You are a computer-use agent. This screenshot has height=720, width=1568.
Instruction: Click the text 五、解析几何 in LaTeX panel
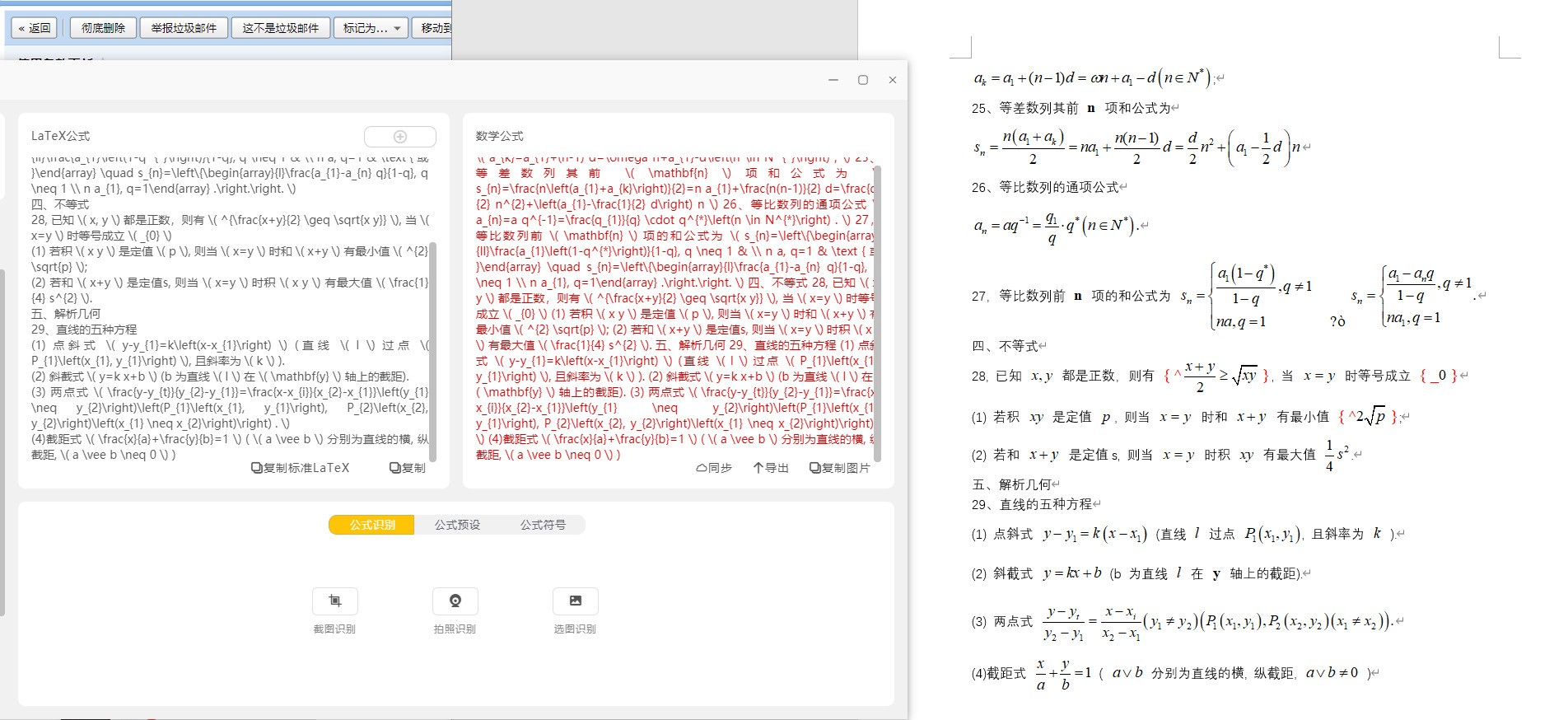point(66,314)
